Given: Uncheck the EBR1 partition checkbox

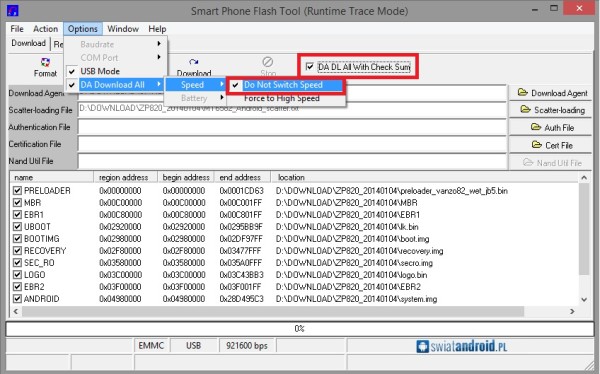Looking at the screenshot, I should click(17, 214).
